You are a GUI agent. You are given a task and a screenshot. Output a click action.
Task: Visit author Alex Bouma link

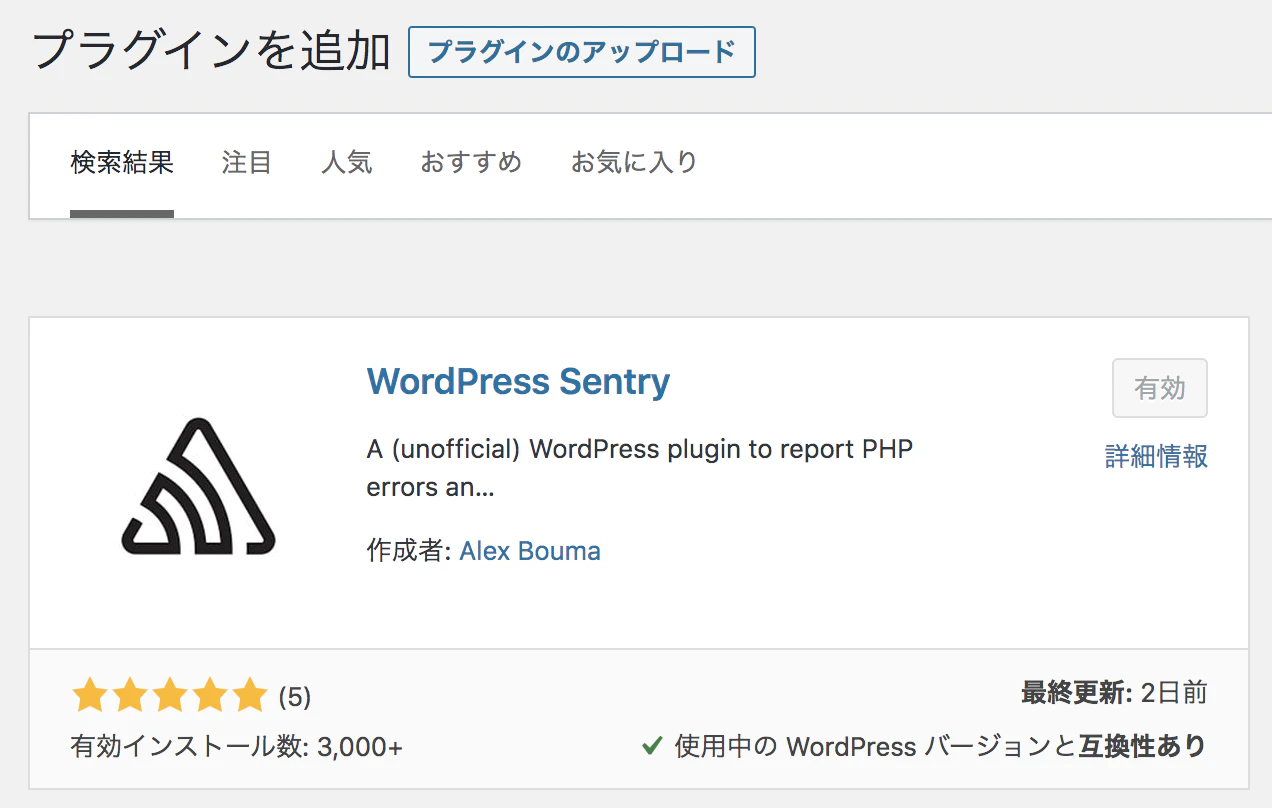tap(530, 551)
